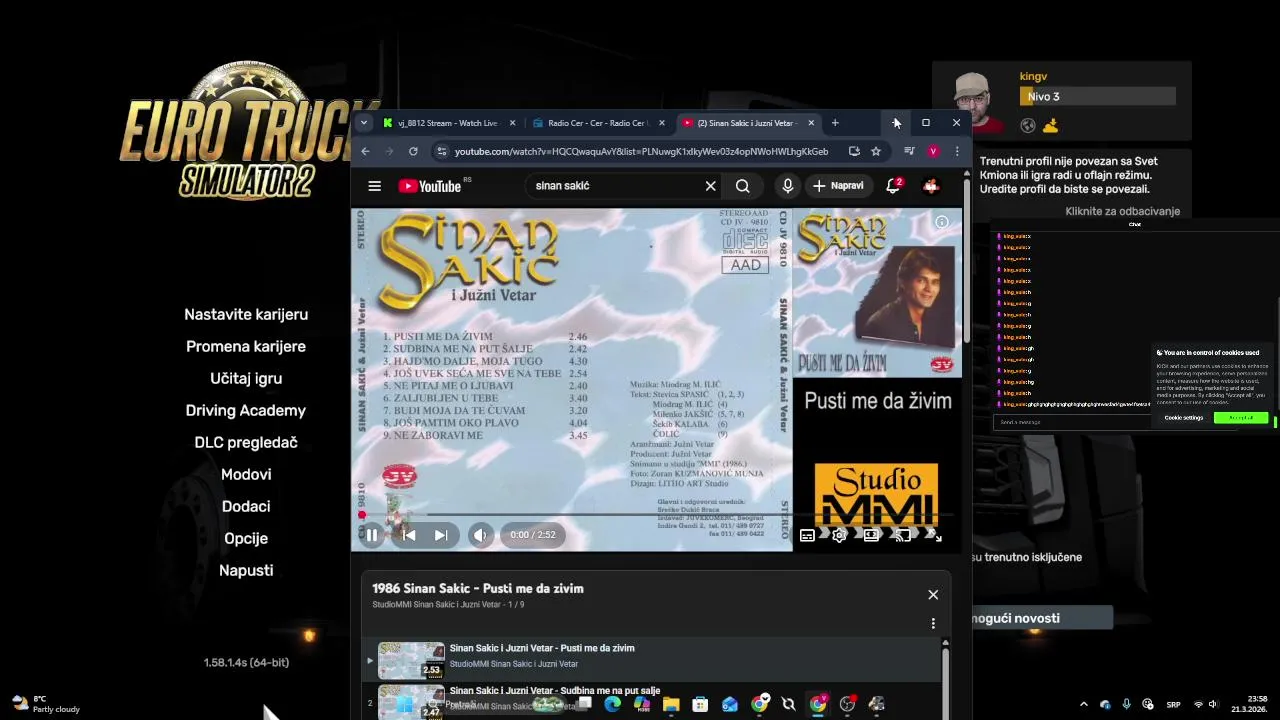Viewport: 1280px width, 720px height.
Task: Open YouTube player settings gear
Action: coord(839,535)
